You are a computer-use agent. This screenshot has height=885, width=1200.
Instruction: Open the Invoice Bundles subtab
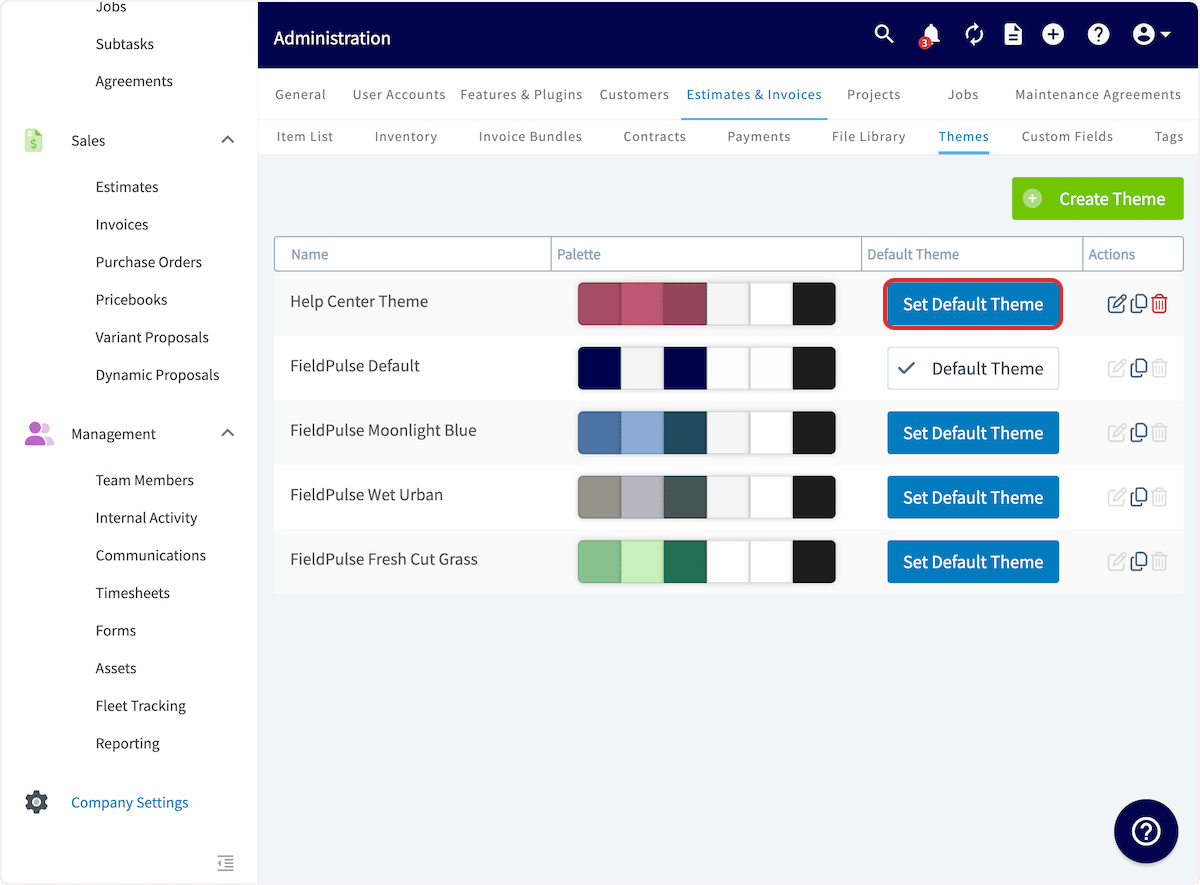[530, 136]
